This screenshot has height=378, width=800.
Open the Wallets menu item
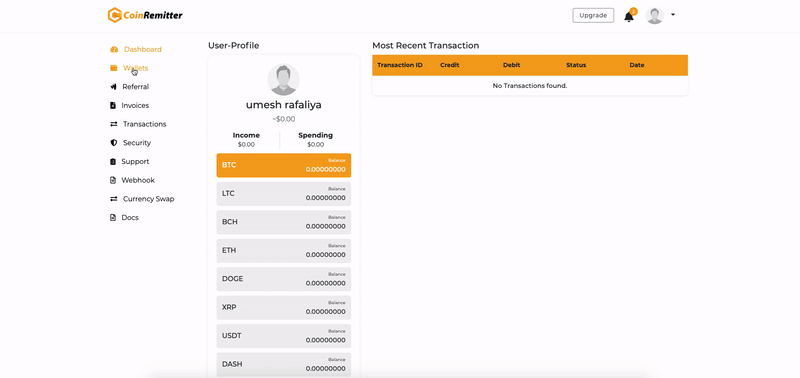[x=136, y=68]
